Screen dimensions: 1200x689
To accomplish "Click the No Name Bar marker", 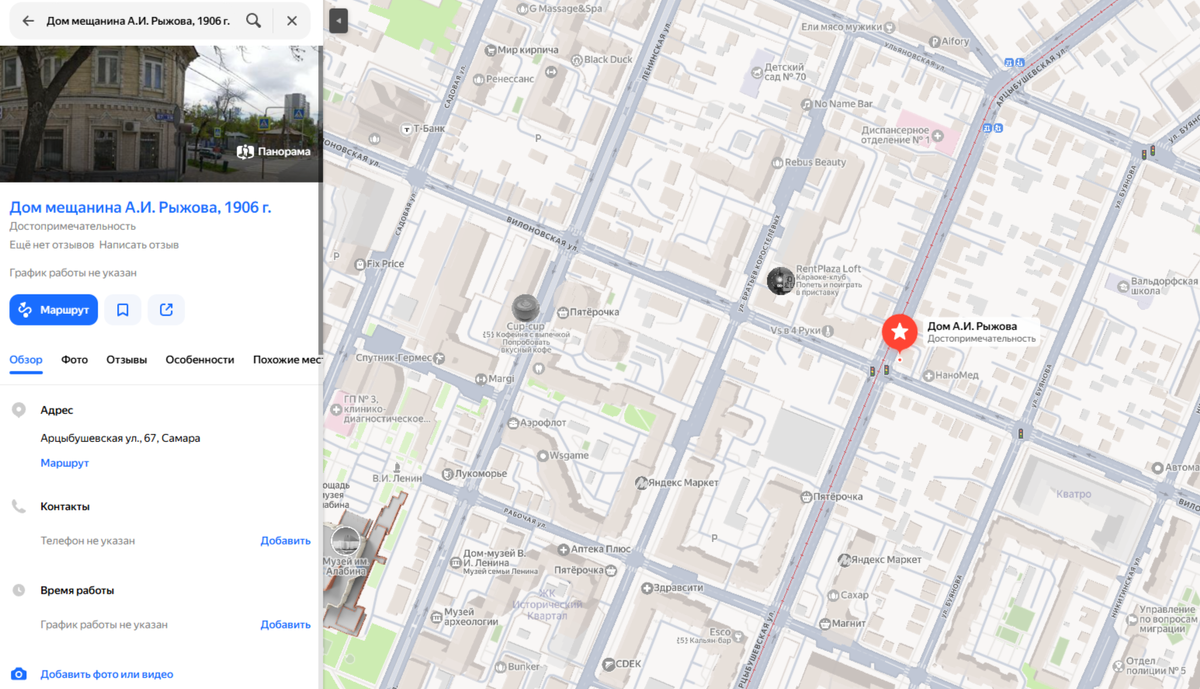I will pyautogui.click(x=806, y=104).
